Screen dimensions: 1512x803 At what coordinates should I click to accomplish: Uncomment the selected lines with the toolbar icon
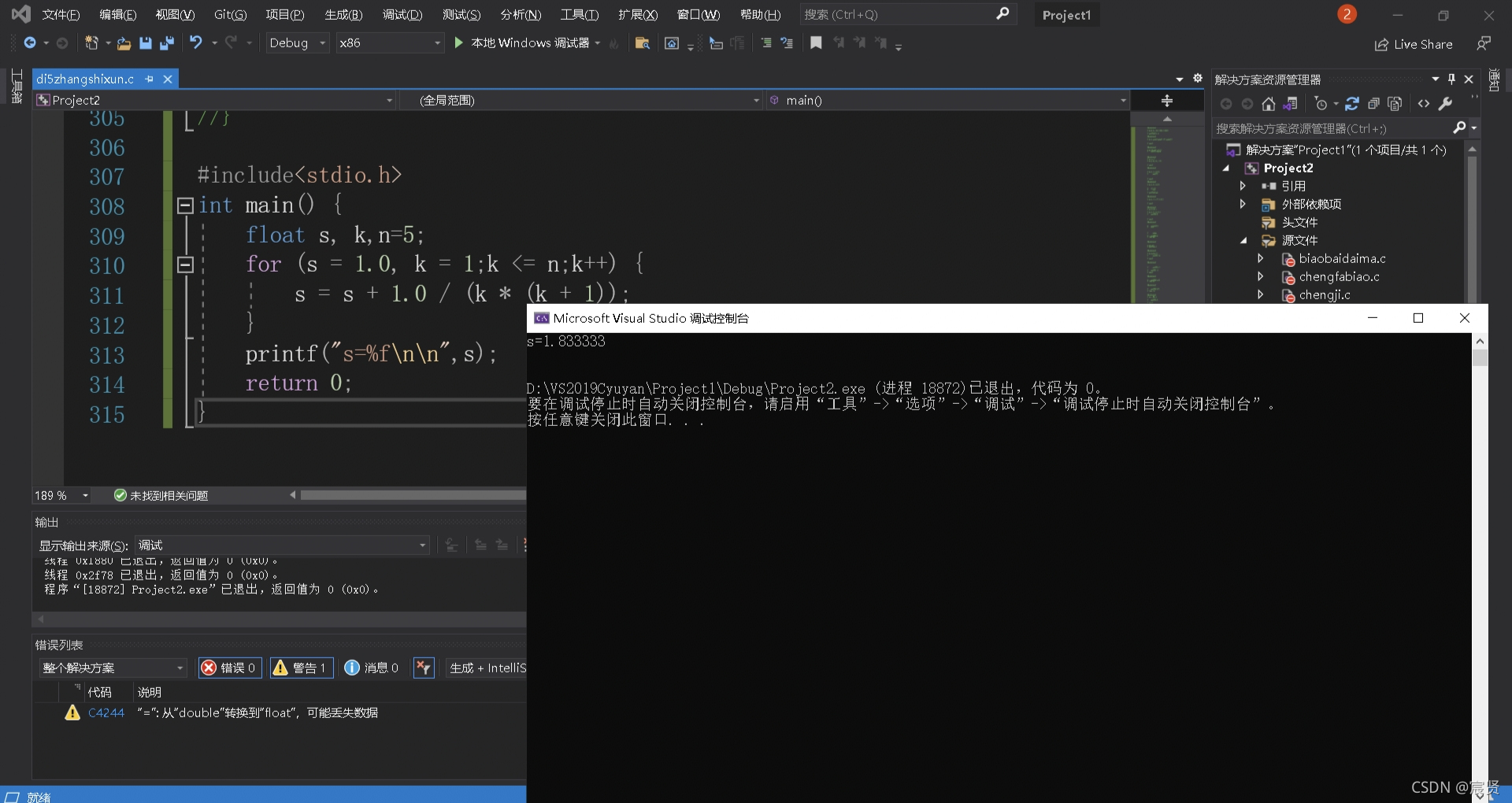786,43
